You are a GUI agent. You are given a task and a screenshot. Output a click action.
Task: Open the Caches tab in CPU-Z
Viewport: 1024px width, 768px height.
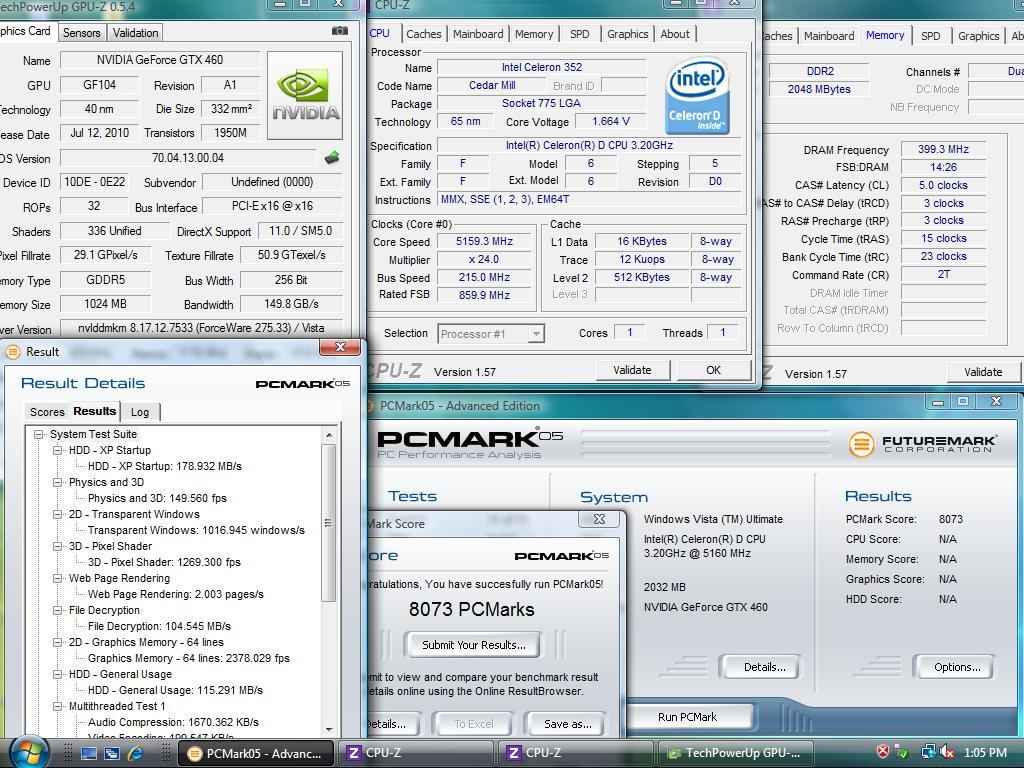424,34
